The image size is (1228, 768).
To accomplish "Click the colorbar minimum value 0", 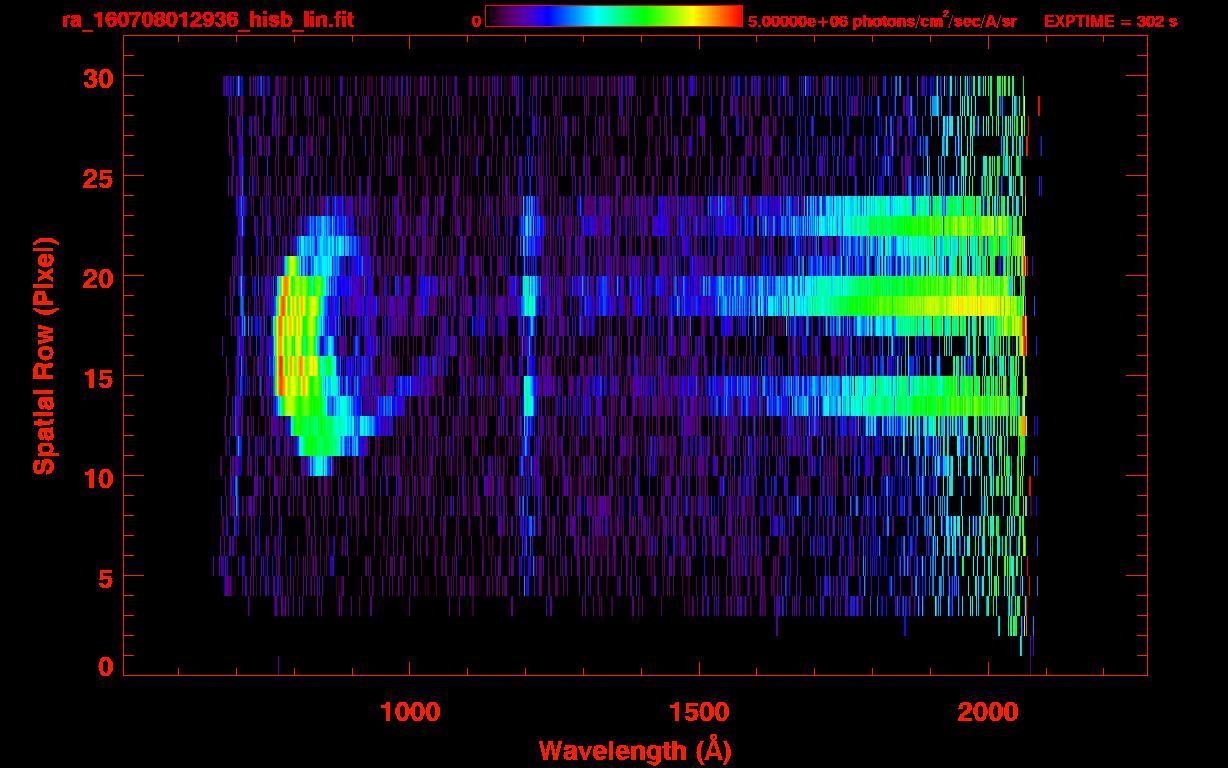I will [x=476, y=21].
